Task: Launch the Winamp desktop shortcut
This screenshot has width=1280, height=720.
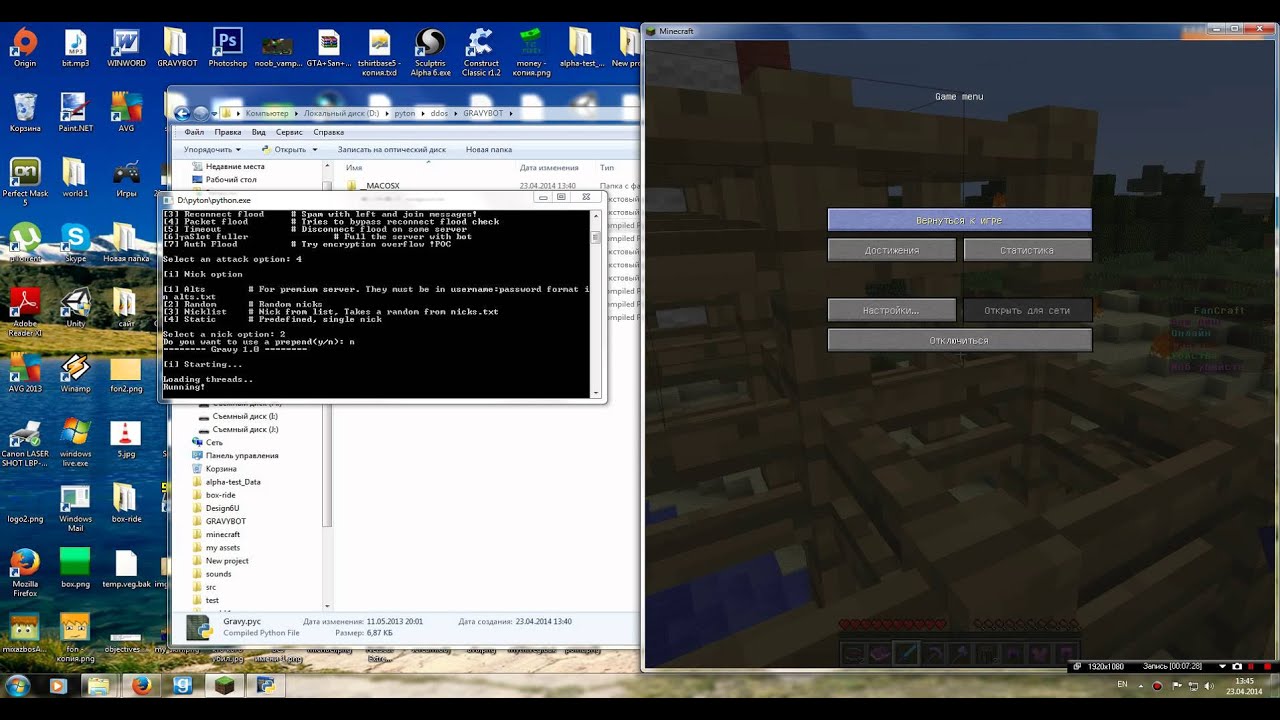Action: pyautogui.click(x=75, y=373)
